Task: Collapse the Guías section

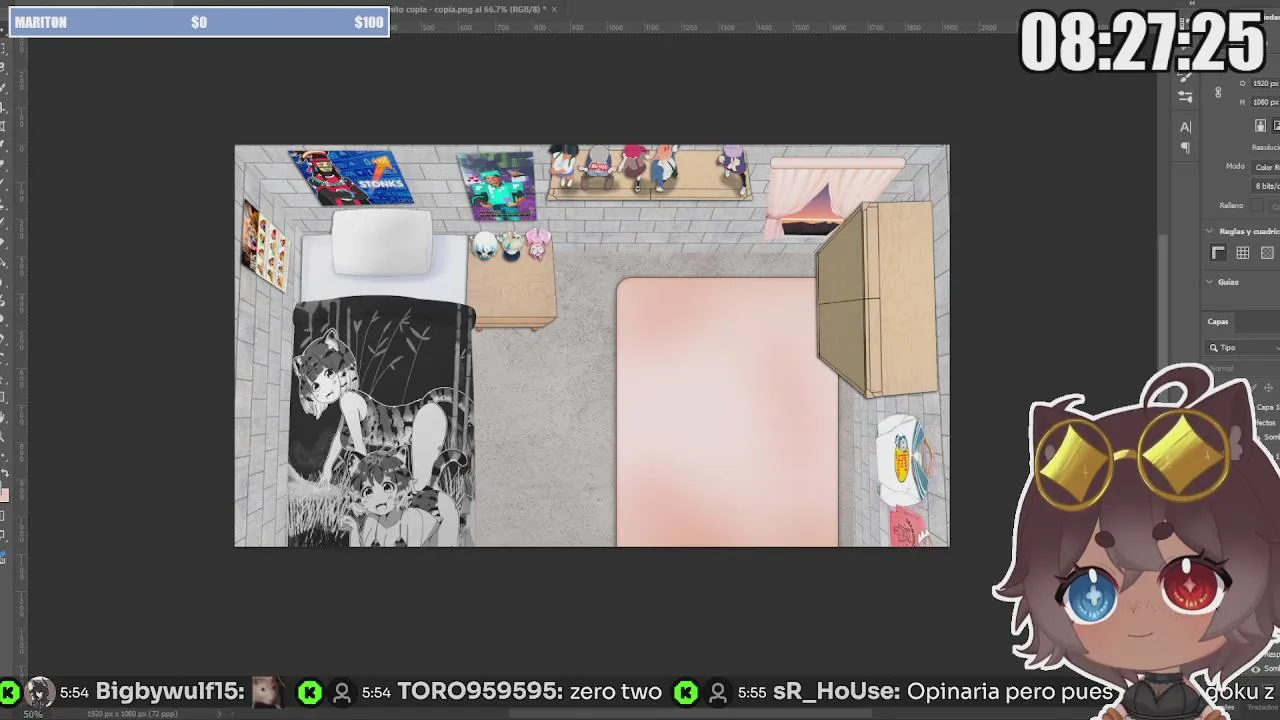Action: click(x=1209, y=282)
